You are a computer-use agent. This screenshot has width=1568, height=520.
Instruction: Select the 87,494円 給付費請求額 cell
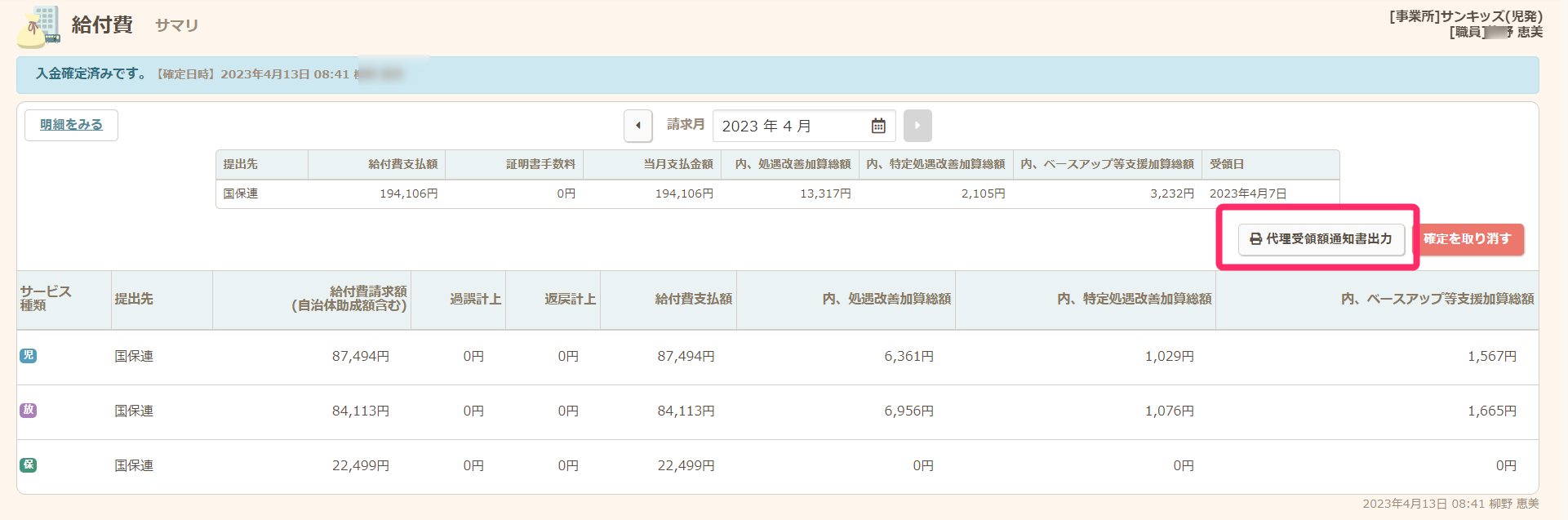coord(360,357)
